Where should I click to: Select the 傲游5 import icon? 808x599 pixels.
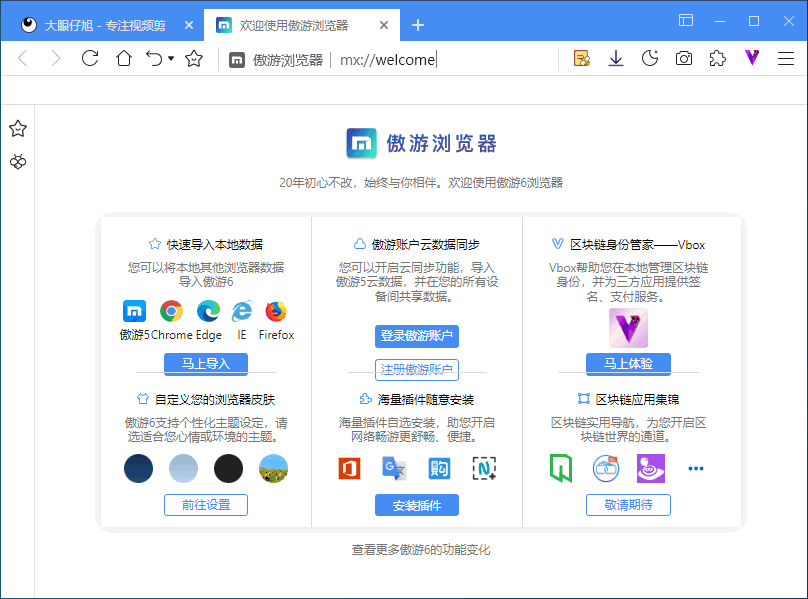[134, 311]
